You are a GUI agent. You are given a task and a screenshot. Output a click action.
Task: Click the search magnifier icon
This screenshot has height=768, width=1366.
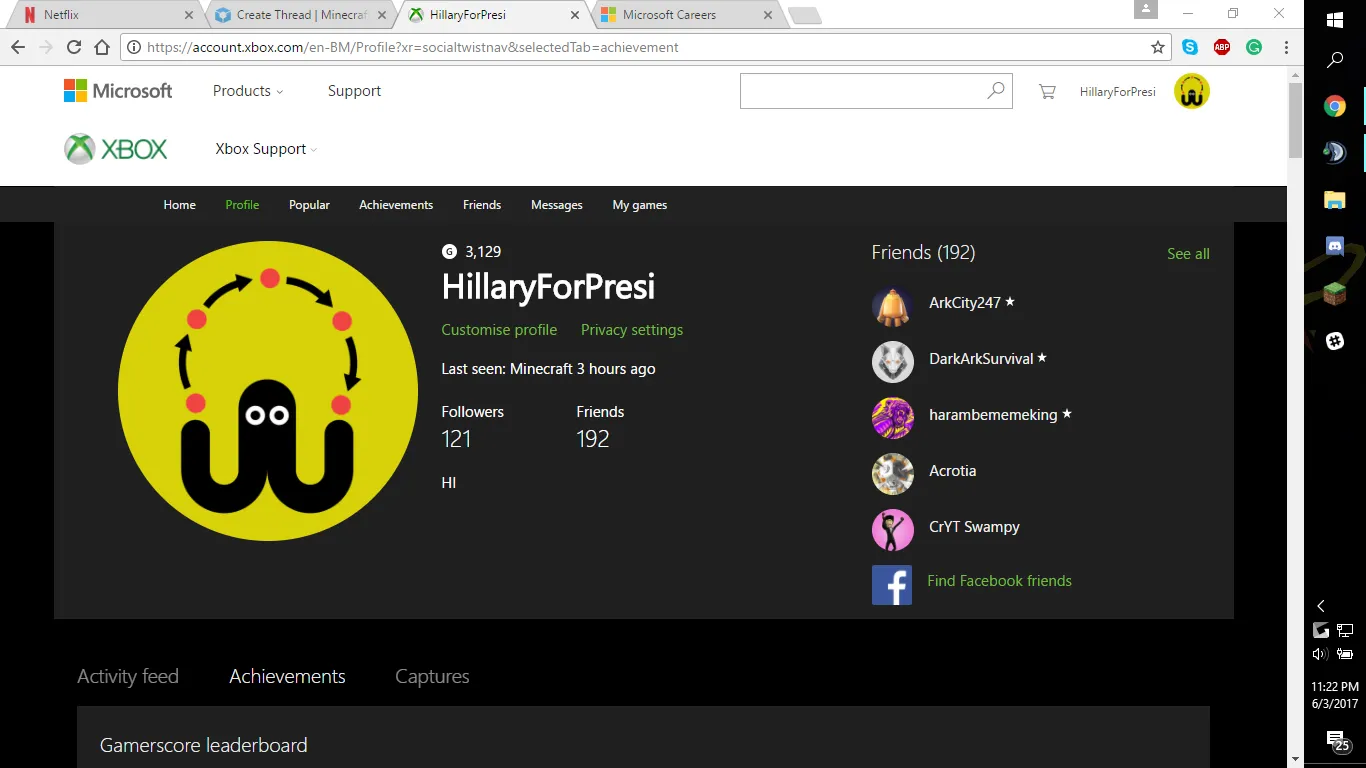click(x=996, y=91)
